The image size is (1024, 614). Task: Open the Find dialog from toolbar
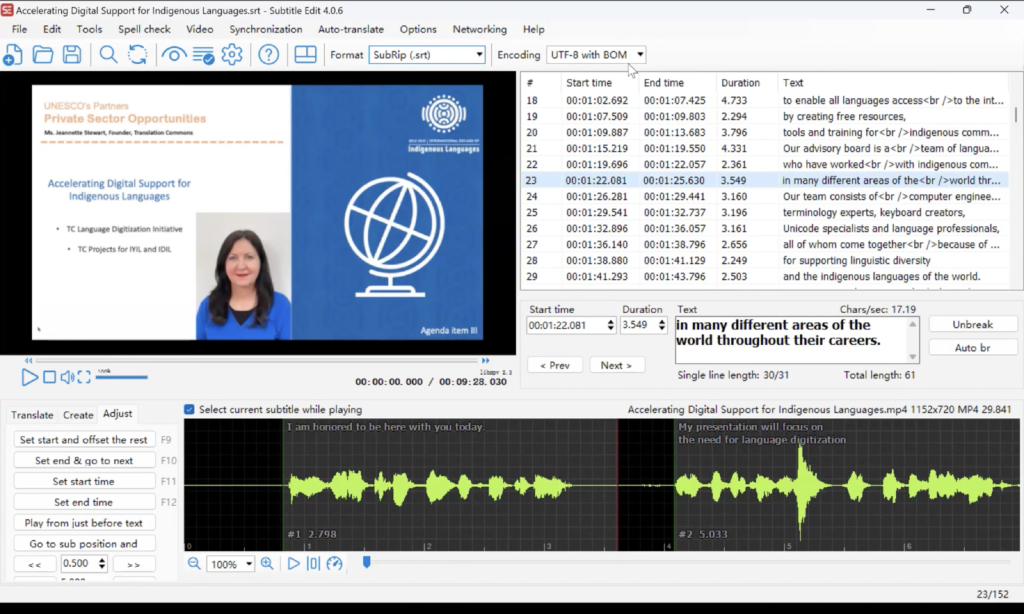click(106, 55)
